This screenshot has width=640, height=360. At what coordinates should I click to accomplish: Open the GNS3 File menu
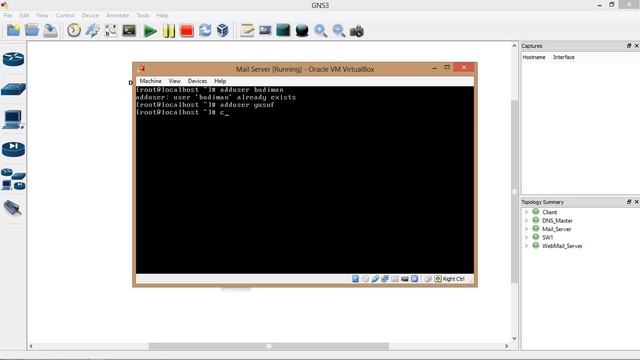[8, 15]
